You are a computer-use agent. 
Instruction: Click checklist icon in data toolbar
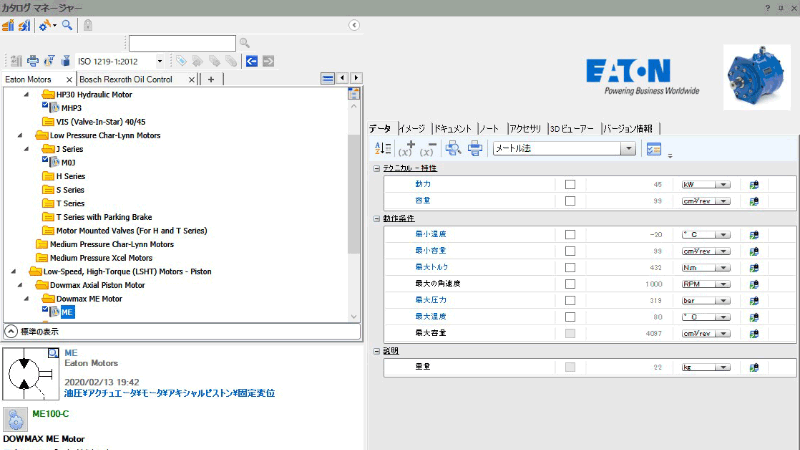click(654, 149)
